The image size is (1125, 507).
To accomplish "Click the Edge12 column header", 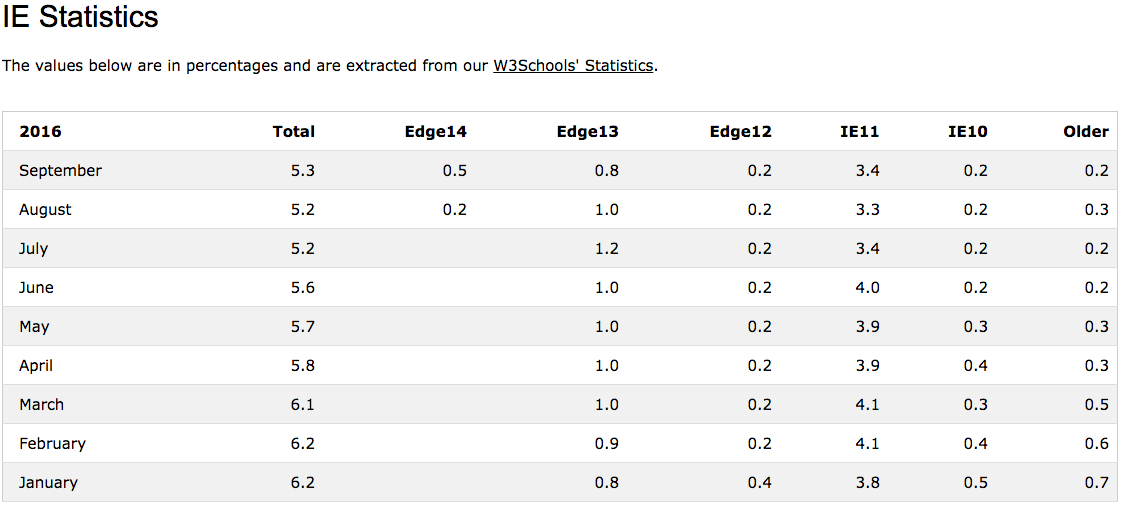I will (740, 132).
